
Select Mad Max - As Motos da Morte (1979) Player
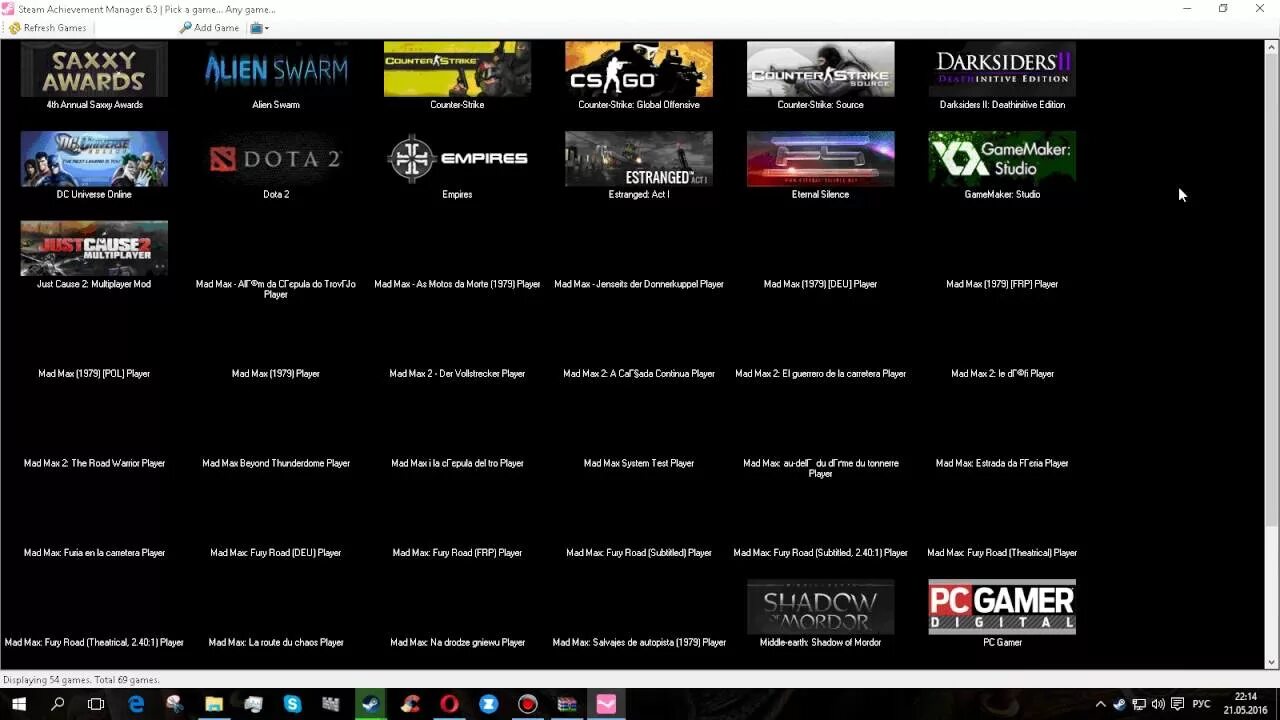[457, 284]
